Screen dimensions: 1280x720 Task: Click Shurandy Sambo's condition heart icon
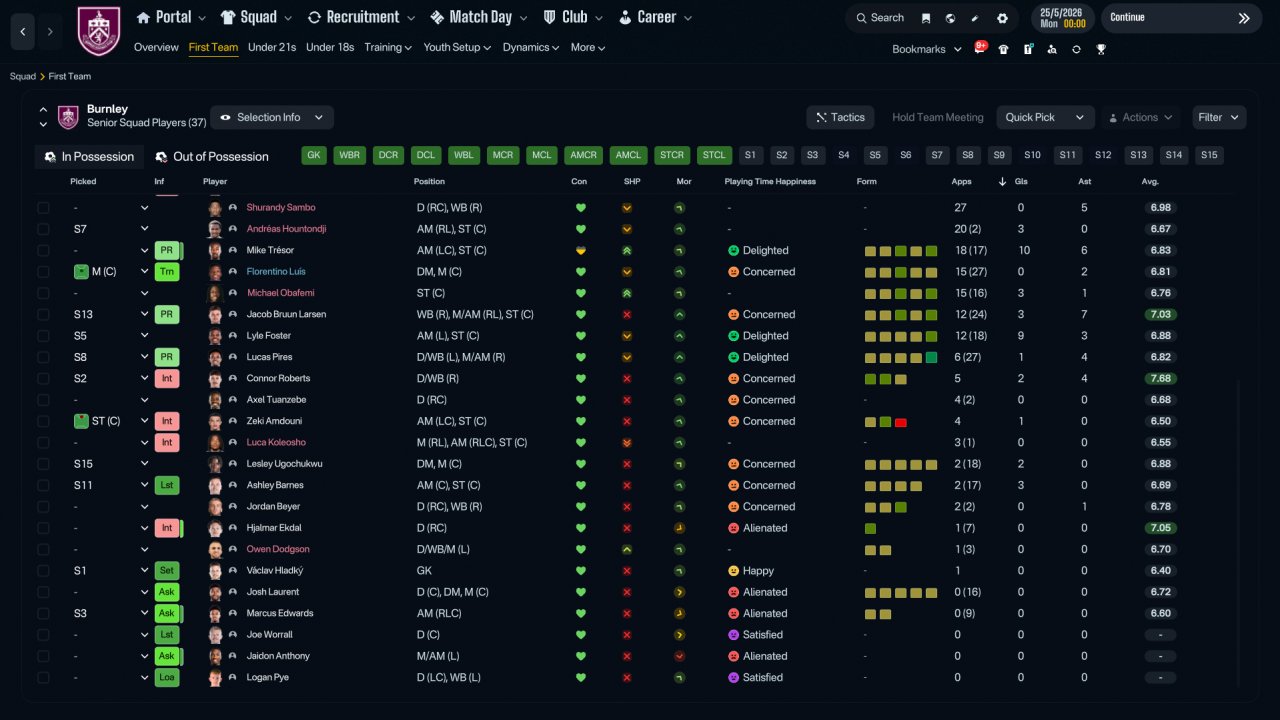pyautogui.click(x=580, y=208)
